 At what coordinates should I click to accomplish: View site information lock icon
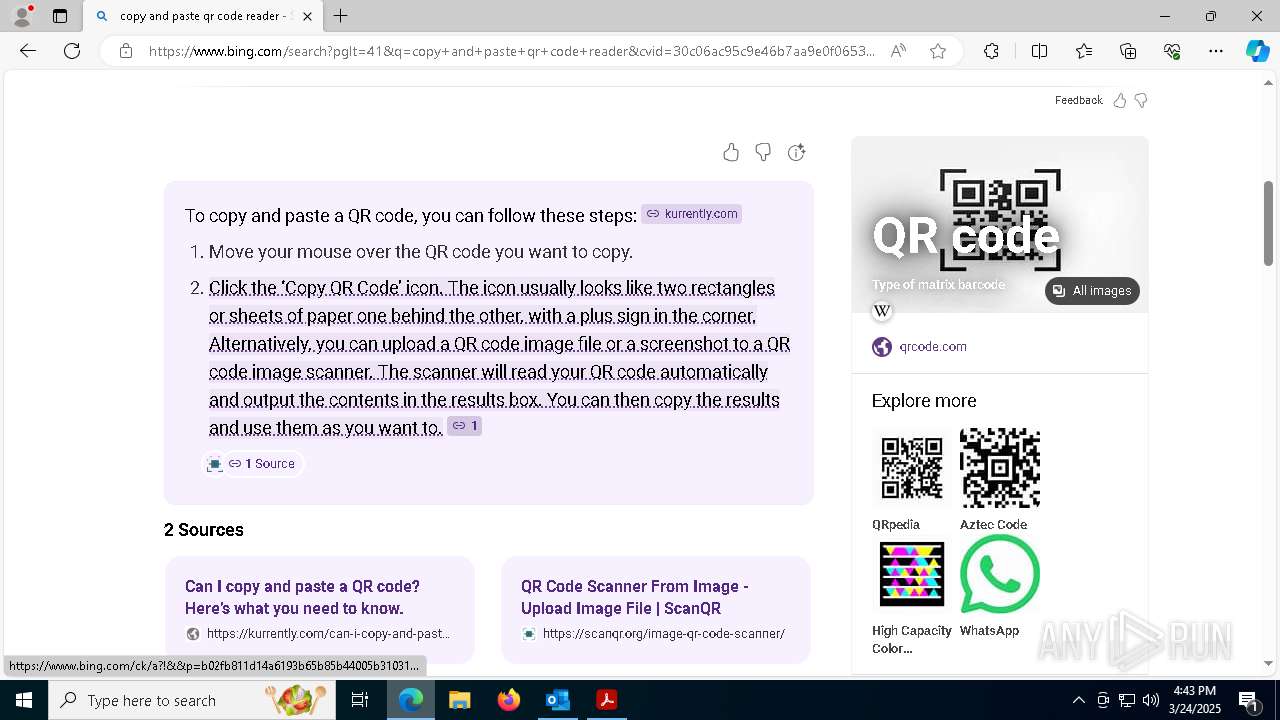pos(126,51)
